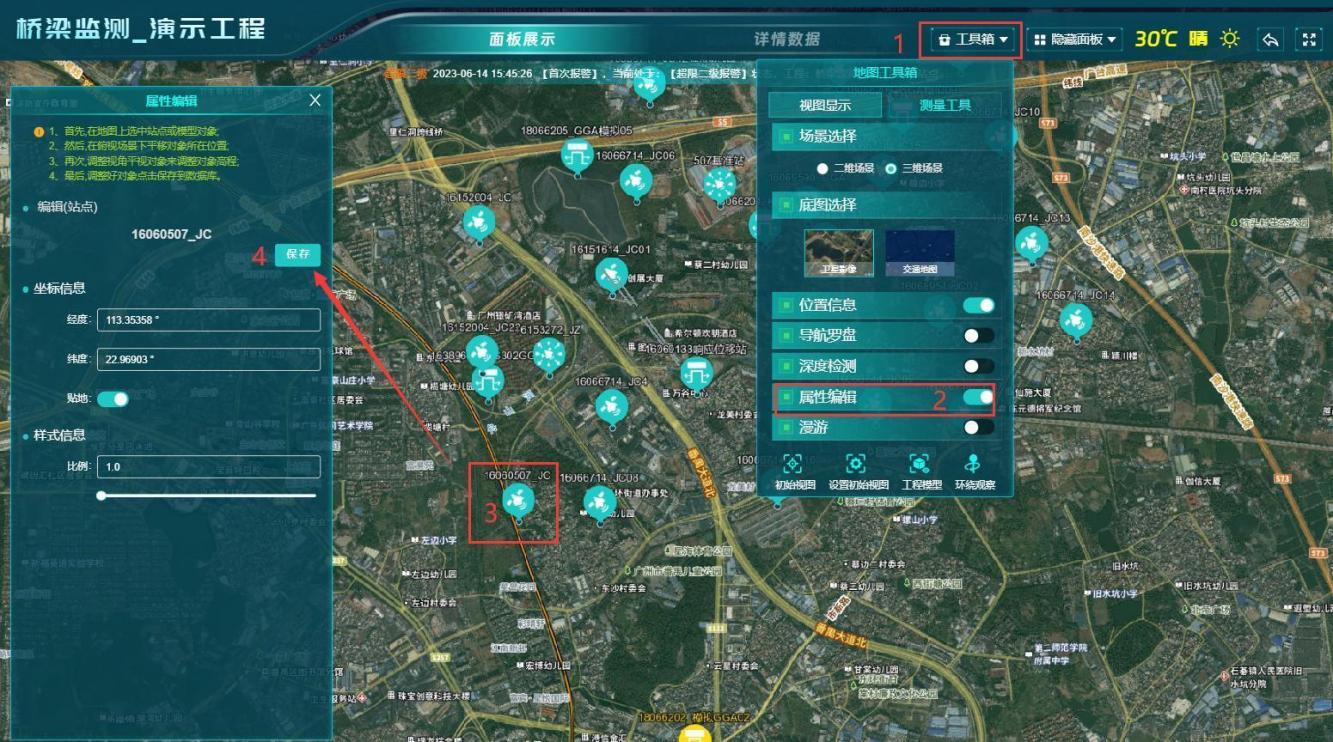
Task: Switch to the 测量工具 tab
Action: point(945,106)
